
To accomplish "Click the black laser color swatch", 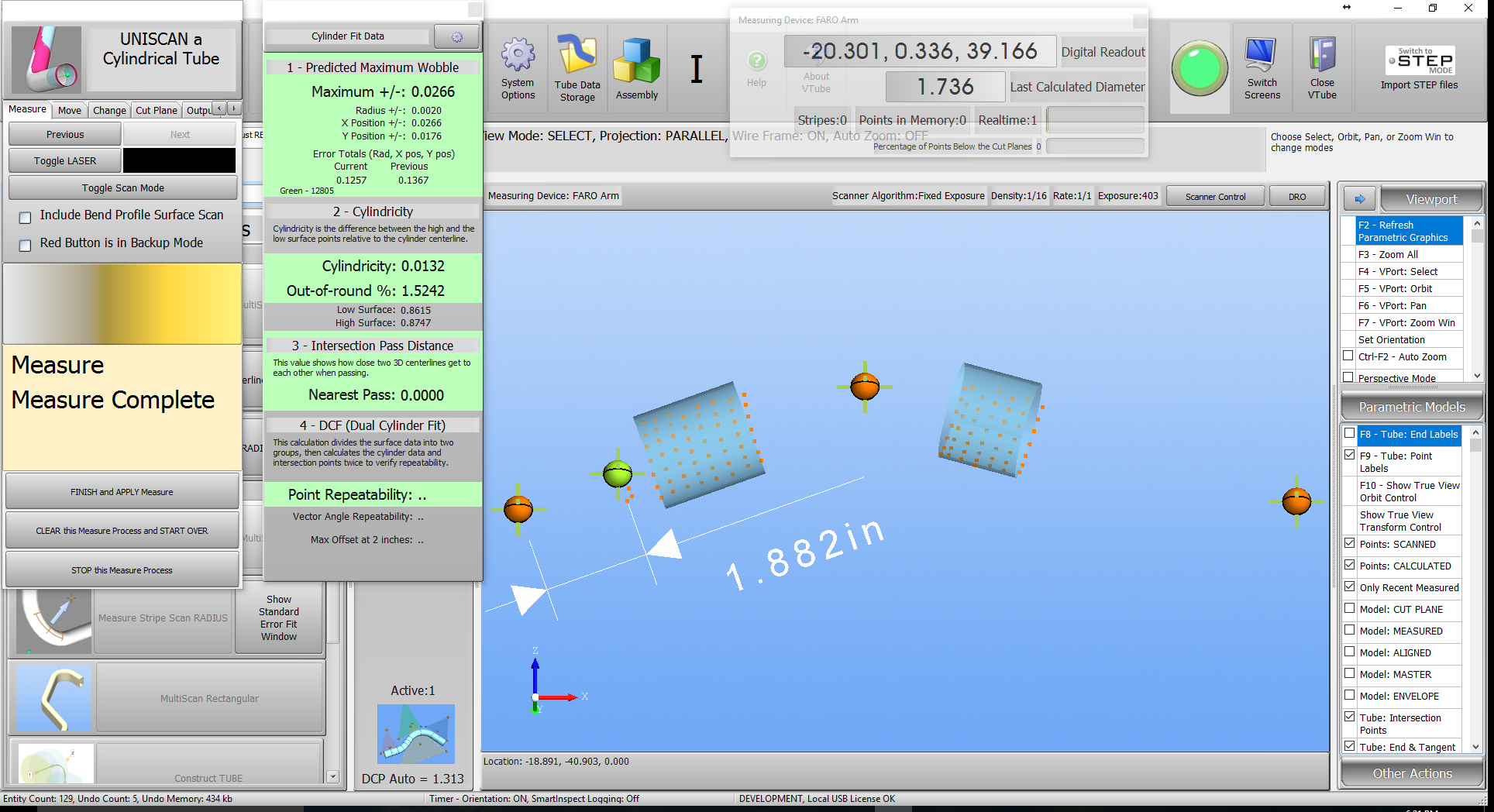I will point(179,160).
